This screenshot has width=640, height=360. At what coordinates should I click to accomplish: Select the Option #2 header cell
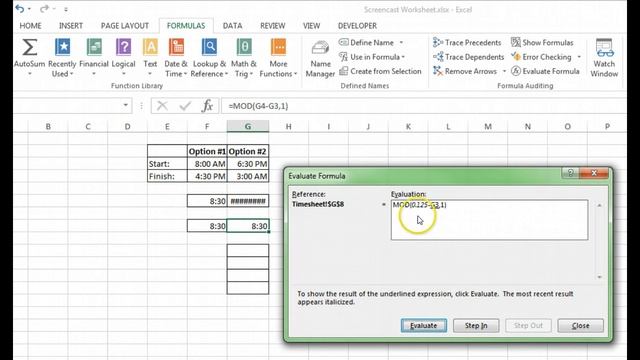pyautogui.click(x=248, y=151)
